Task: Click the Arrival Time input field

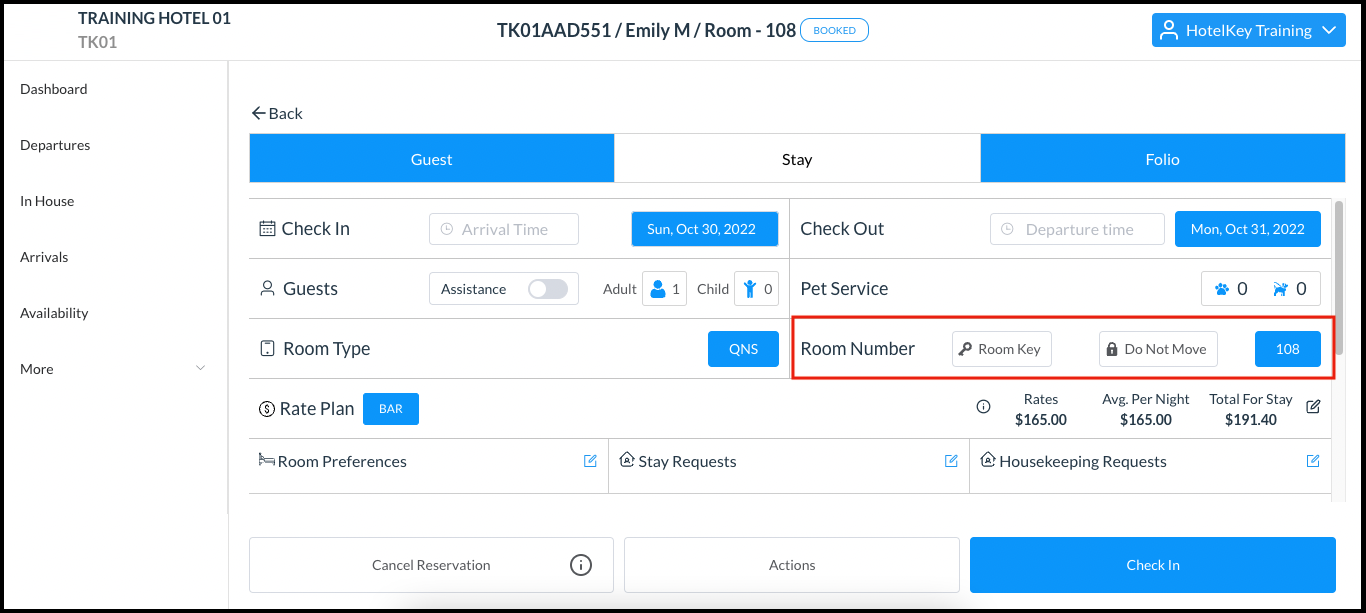Action: click(x=503, y=228)
